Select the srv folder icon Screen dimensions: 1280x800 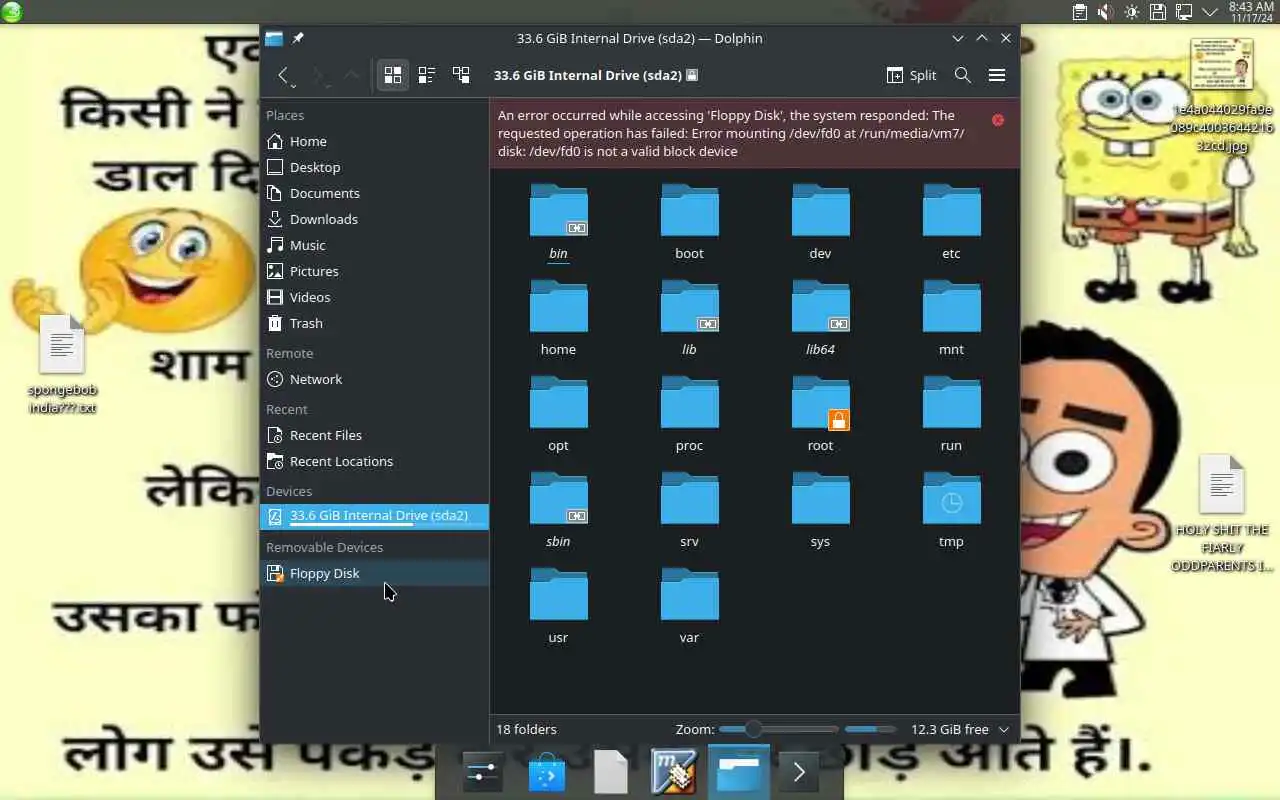tap(689, 499)
